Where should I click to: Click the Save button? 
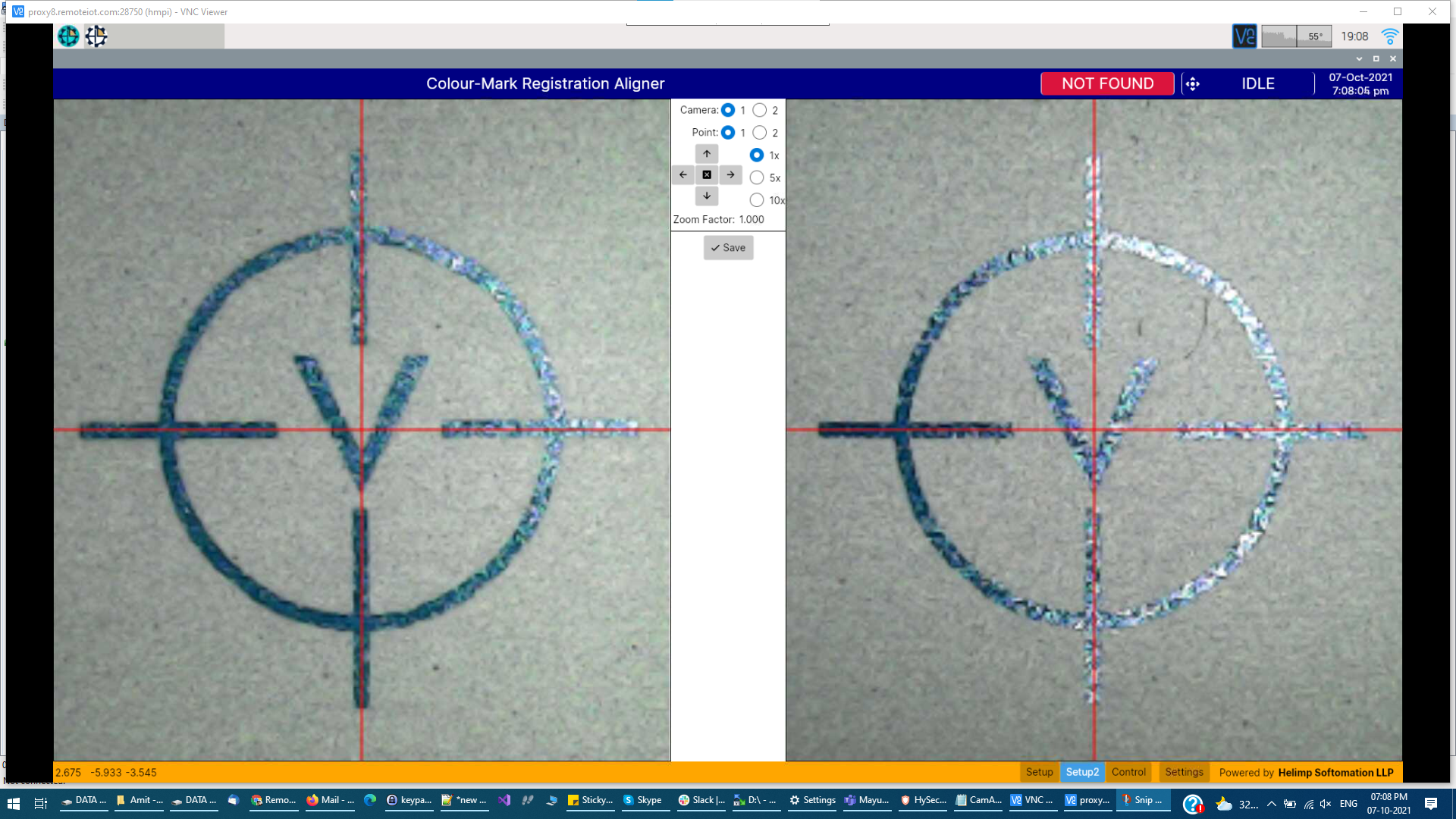coord(728,248)
